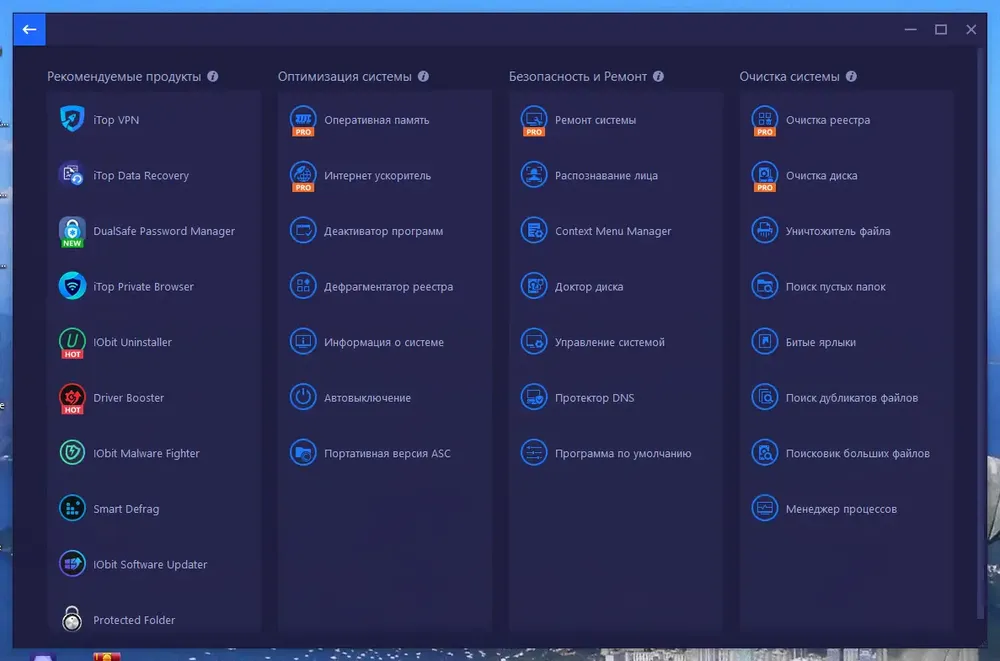Open Управление системой icon

[x=534, y=341]
